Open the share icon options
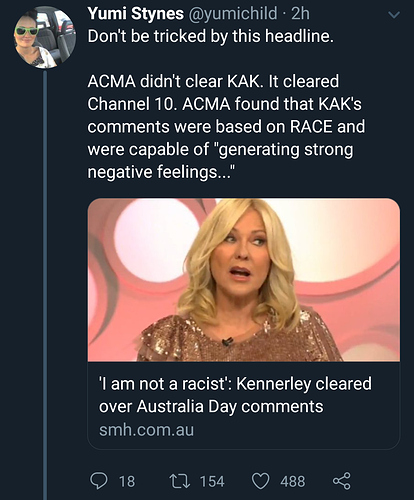Screen dimensions: 414x500 [x=342, y=481]
